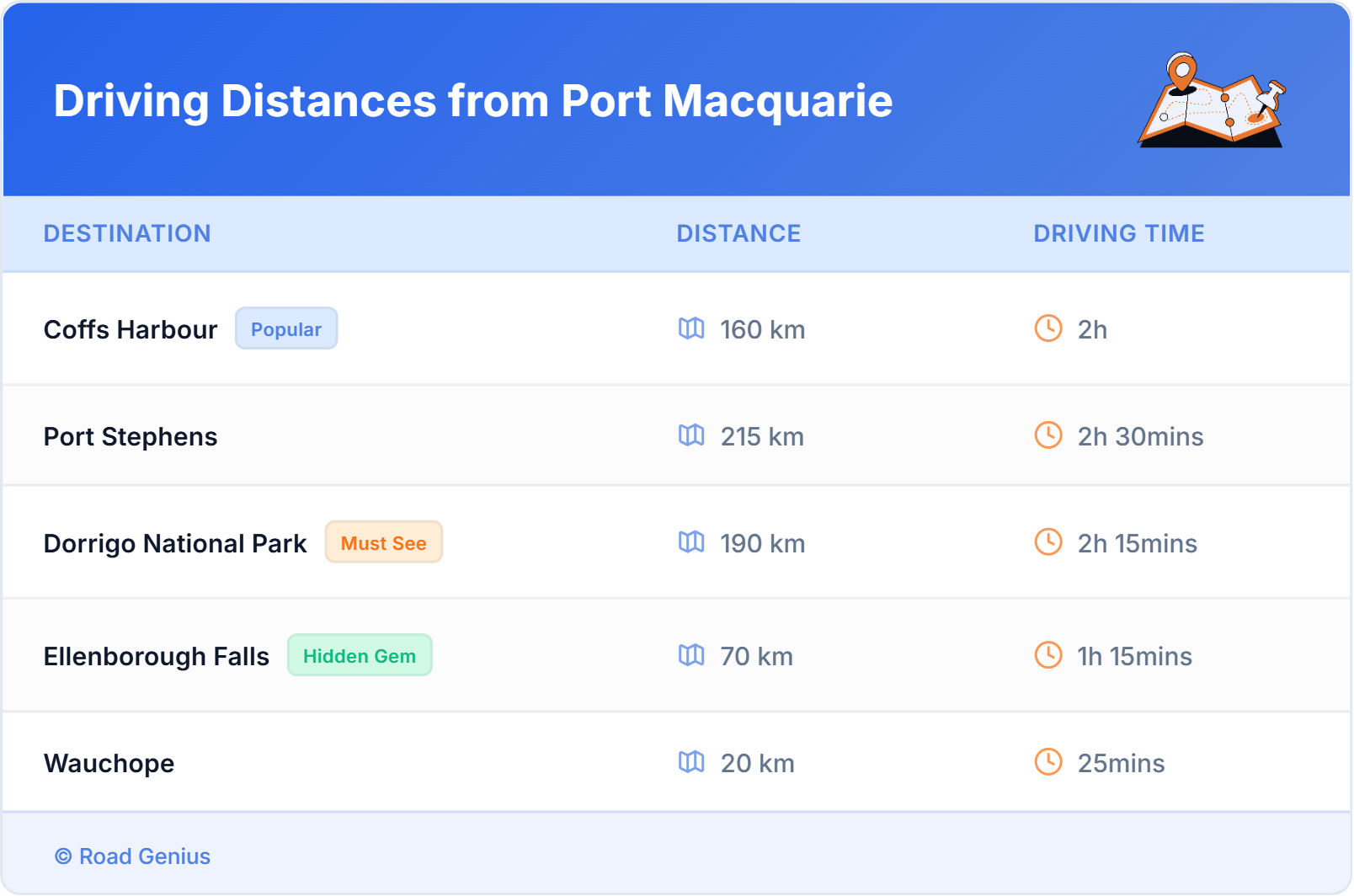Open the Road Genius link in the footer
Image resolution: width=1354 pixels, height=896 pixels.
coord(132,856)
